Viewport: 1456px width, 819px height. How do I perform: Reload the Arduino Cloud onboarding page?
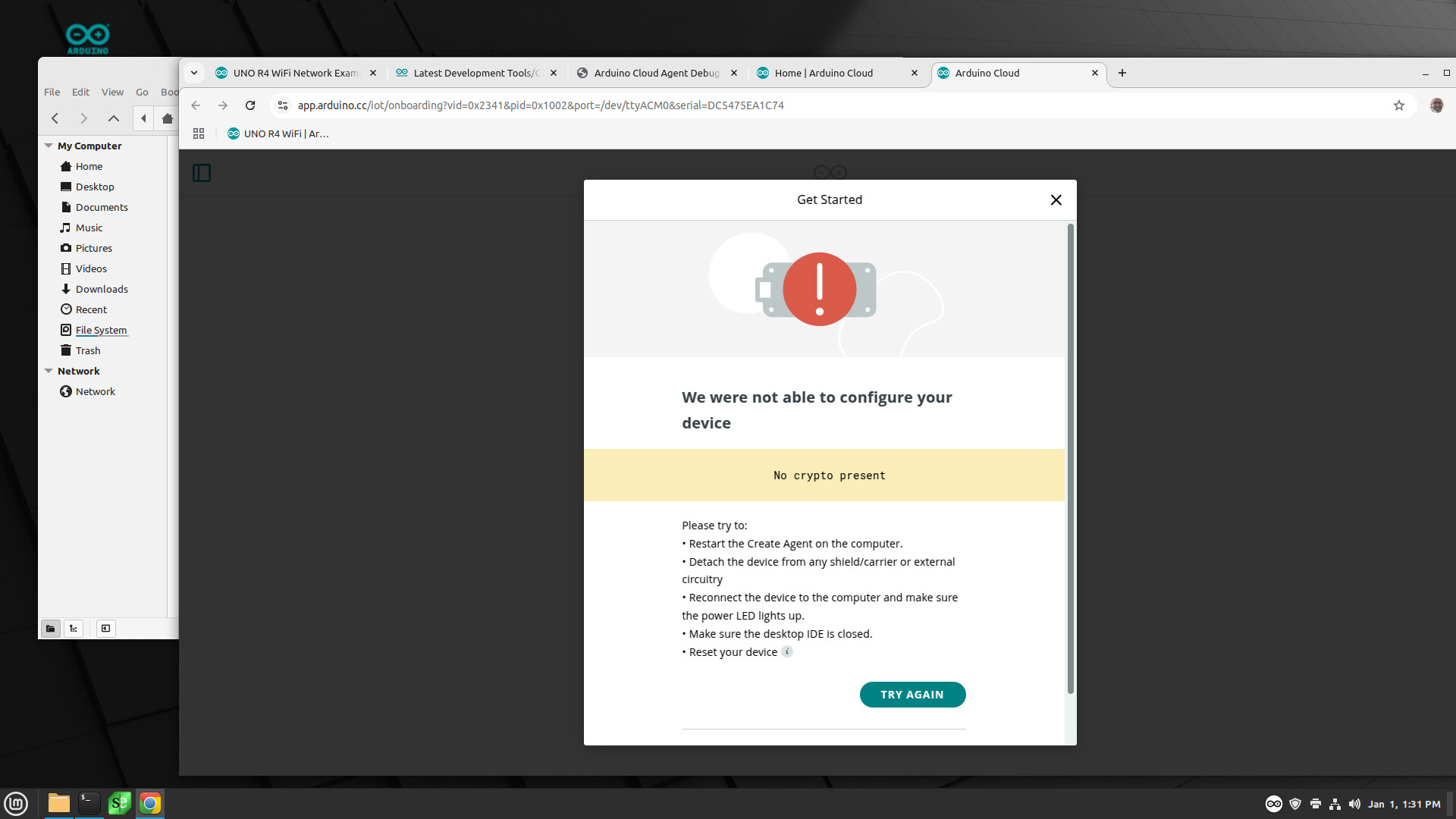[x=250, y=105]
